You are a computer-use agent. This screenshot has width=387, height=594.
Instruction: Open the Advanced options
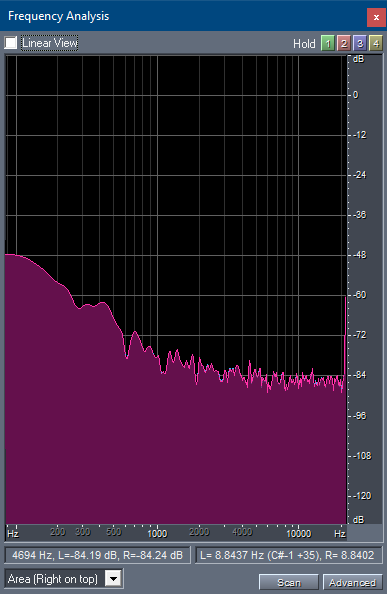coord(352,582)
